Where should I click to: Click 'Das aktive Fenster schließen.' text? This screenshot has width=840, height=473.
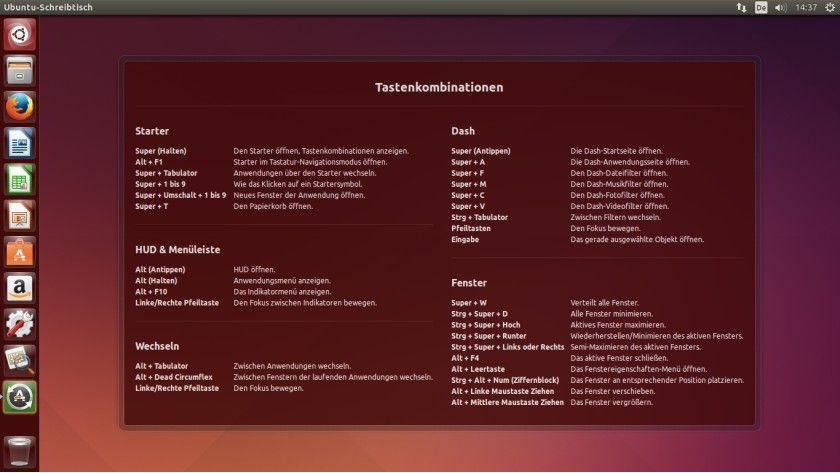click(x=619, y=358)
